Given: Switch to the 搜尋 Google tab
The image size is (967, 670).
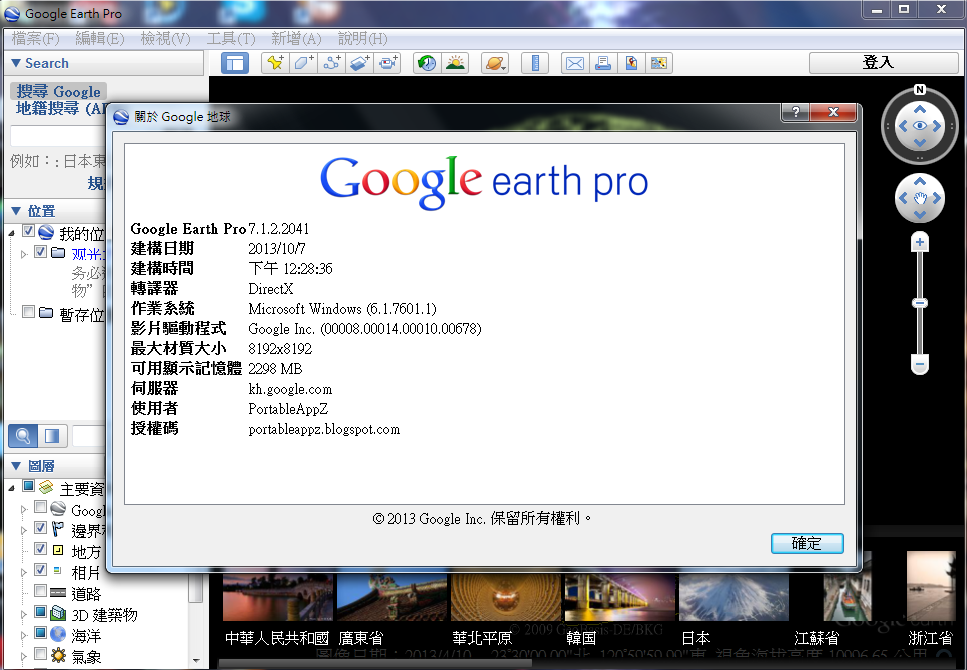Looking at the screenshot, I should pyautogui.click(x=59, y=91).
